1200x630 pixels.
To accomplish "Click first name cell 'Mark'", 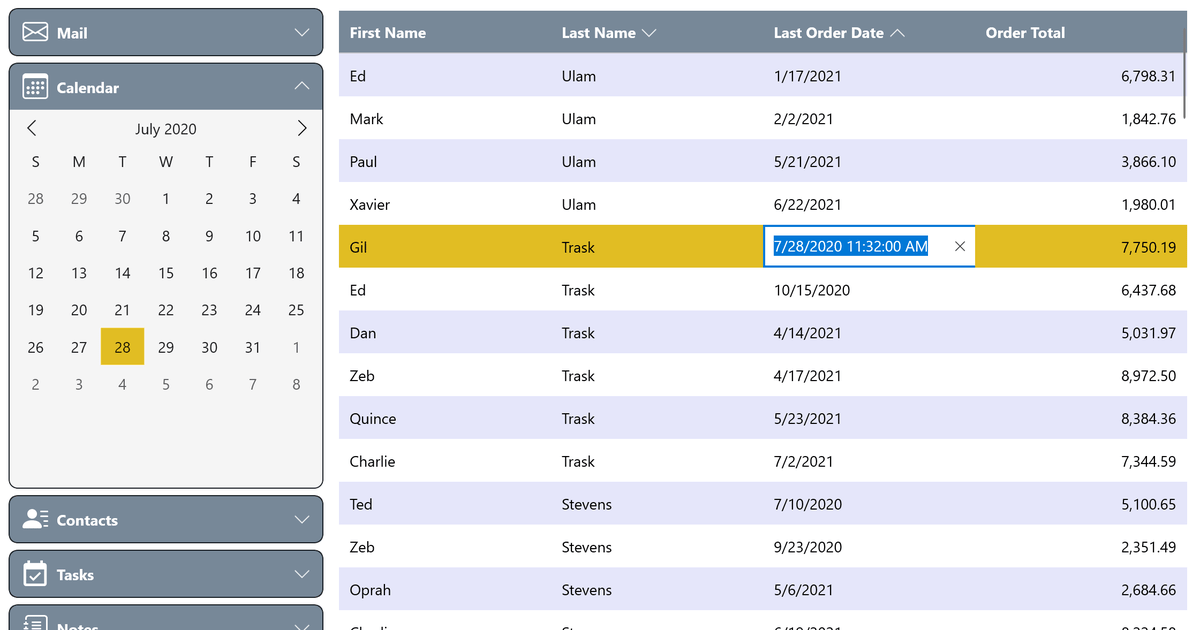I will tap(367, 119).
